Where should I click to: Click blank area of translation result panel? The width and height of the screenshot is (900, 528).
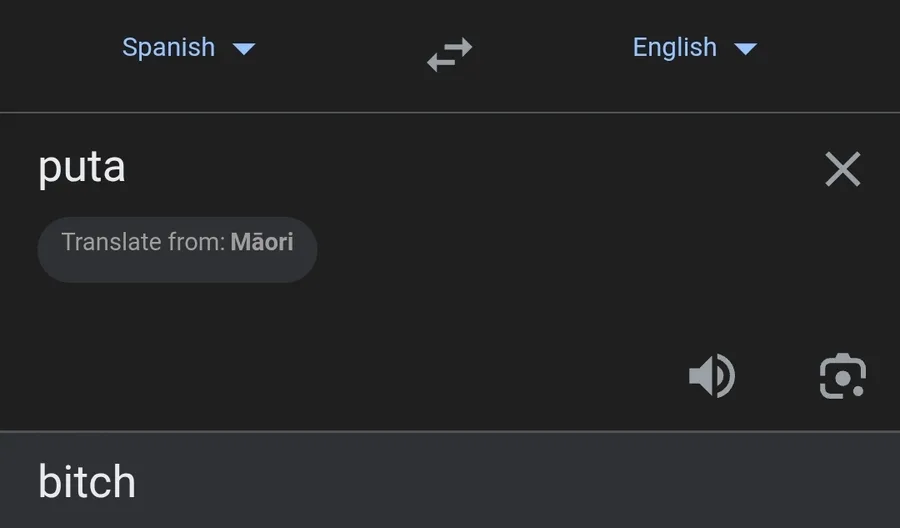pyautogui.click(x=517, y=481)
